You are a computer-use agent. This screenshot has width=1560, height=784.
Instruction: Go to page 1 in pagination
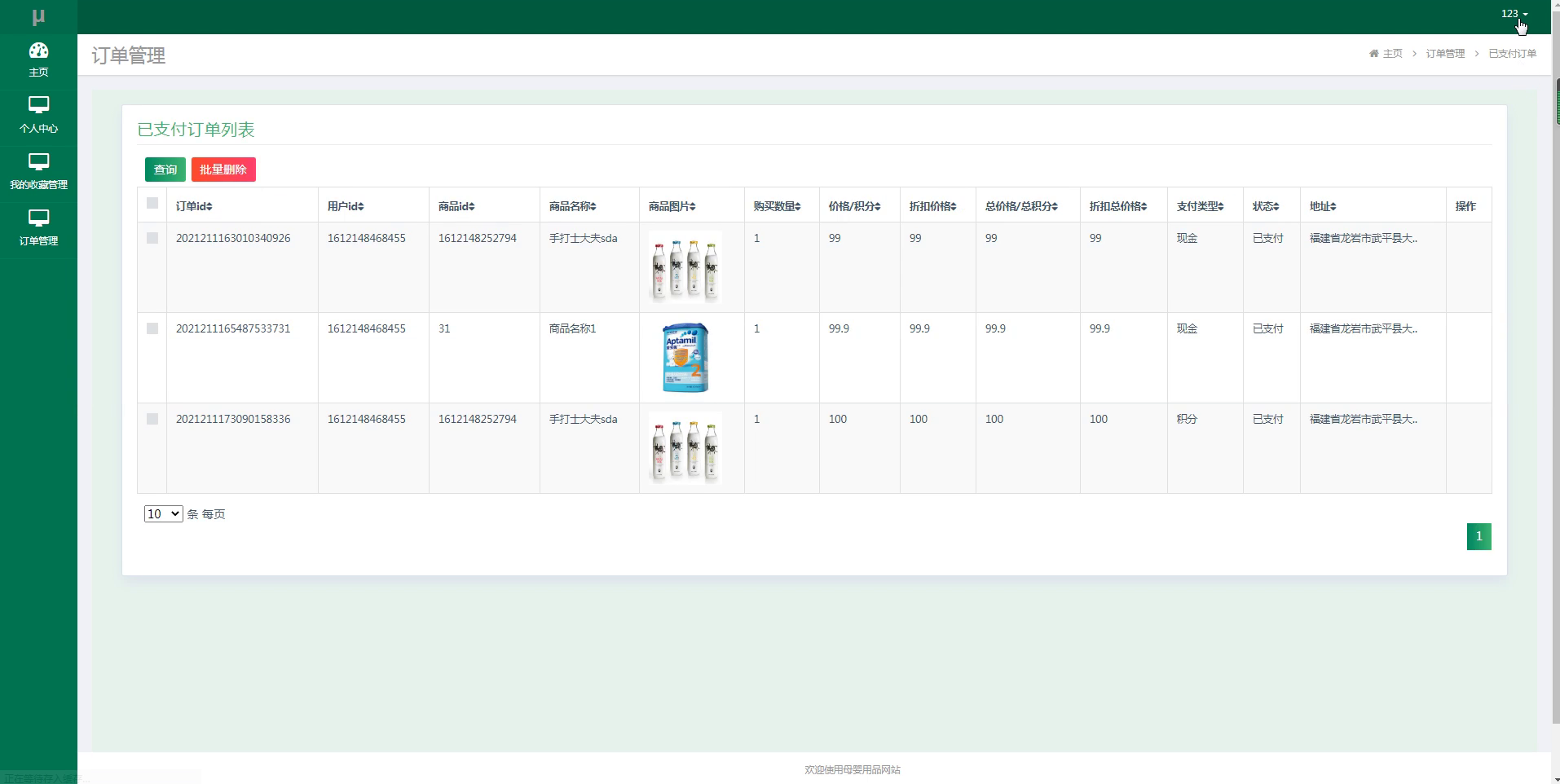1478,536
